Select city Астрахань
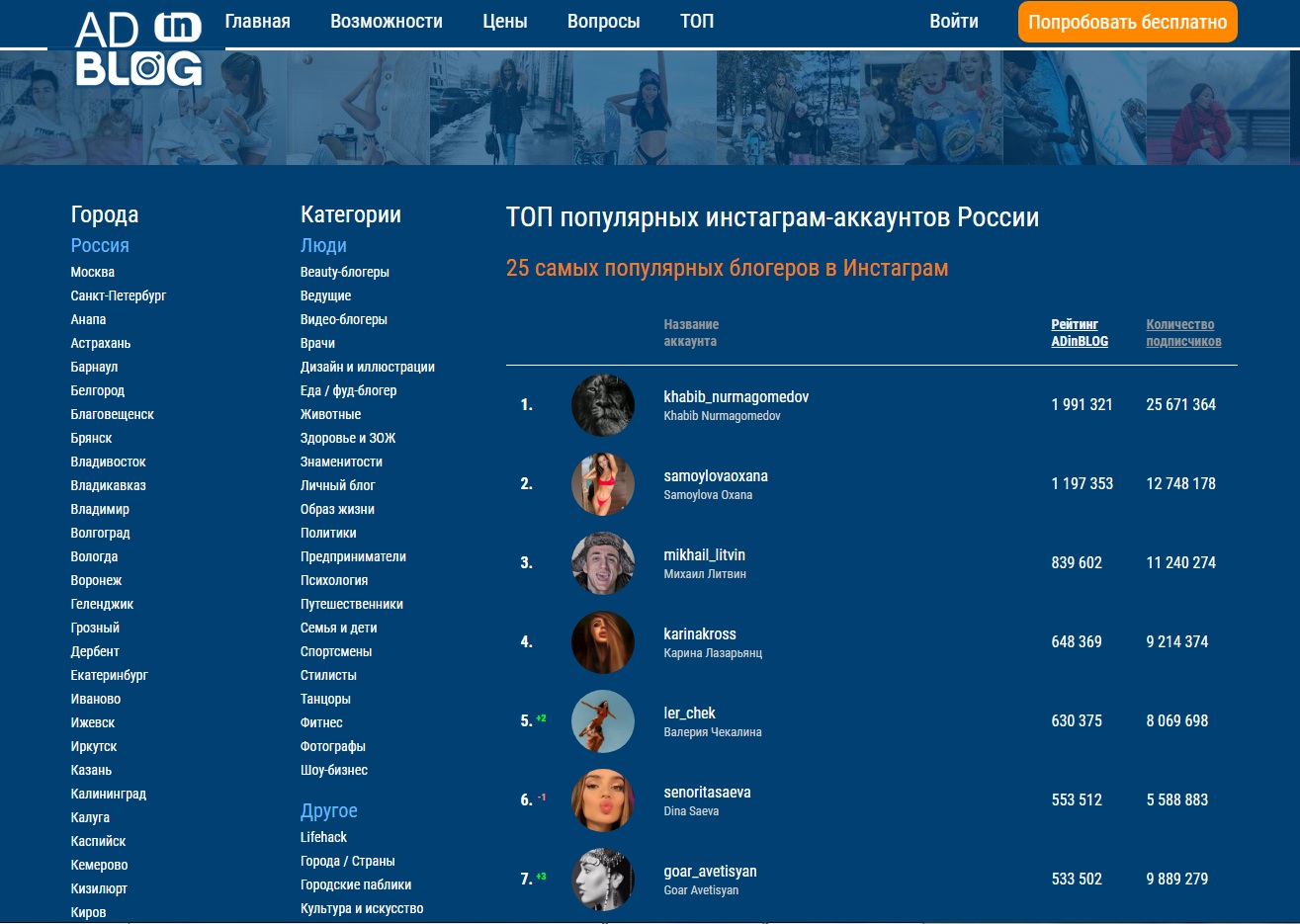Image resolution: width=1300 pixels, height=924 pixels. 101,343
